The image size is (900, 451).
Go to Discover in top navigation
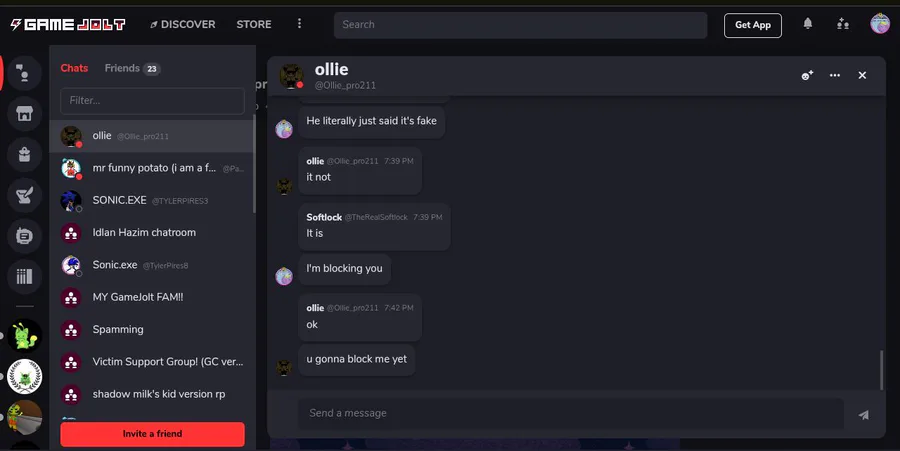click(x=183, y=24)
